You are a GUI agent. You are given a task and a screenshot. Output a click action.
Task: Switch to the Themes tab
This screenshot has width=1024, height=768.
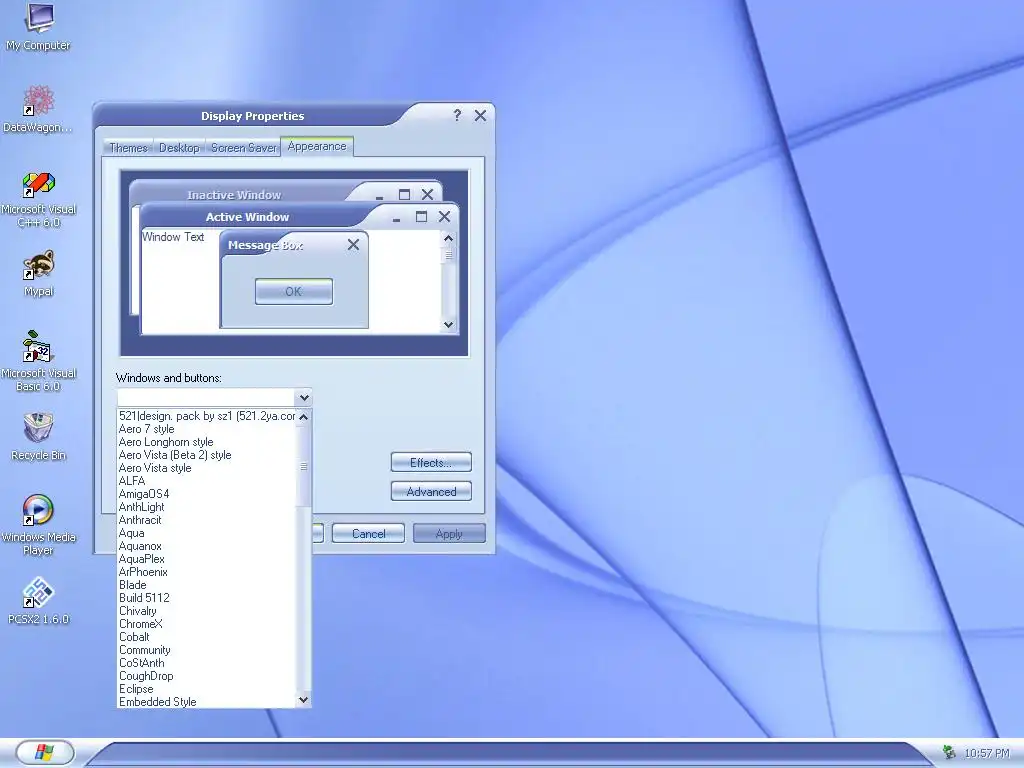[128, 148]
